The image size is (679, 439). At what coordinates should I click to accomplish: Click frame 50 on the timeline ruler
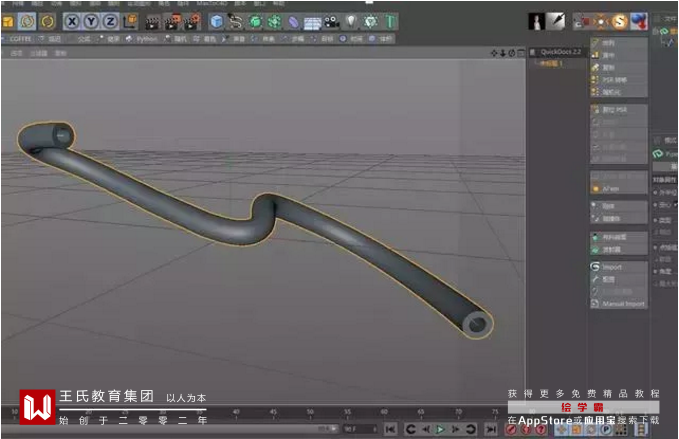(310, 413)
